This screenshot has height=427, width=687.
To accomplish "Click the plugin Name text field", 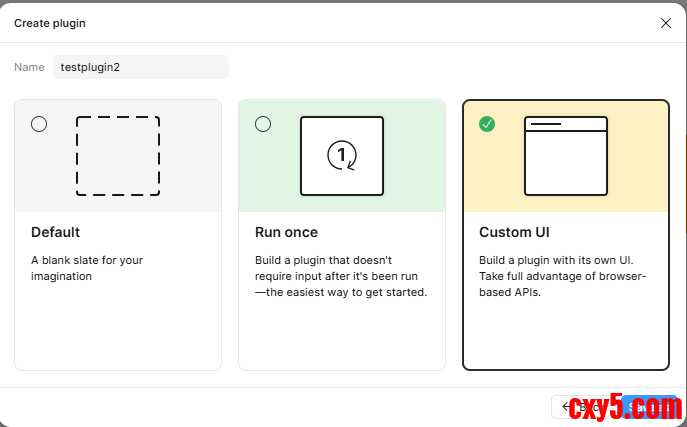I will pyautogui.click(x=140, y=67).
